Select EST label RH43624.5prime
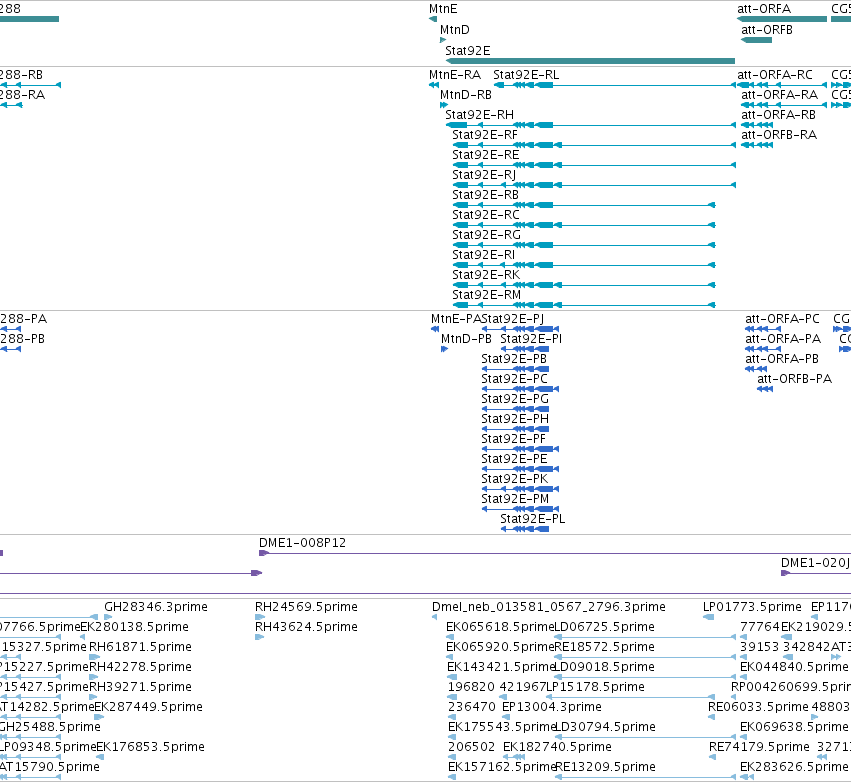 click(x=306, y=627)
